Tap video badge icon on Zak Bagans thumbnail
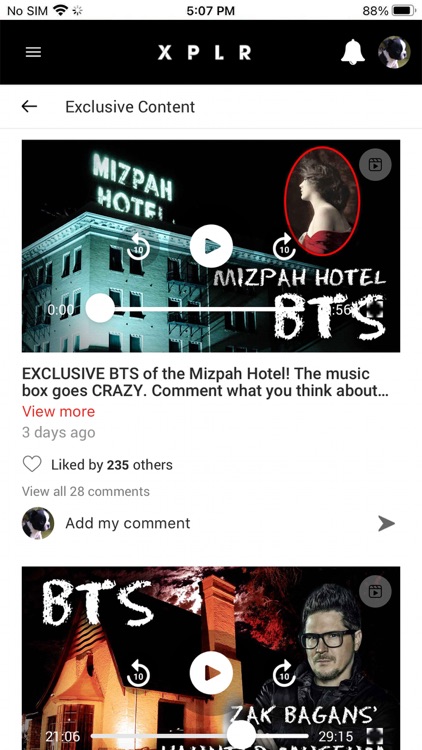 point(375,592)
